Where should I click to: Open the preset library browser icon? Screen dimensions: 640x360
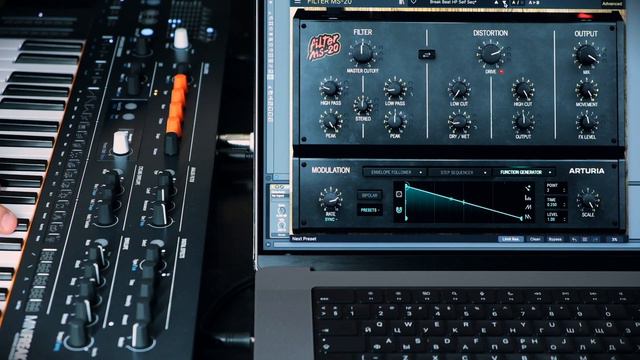(402, 2)
